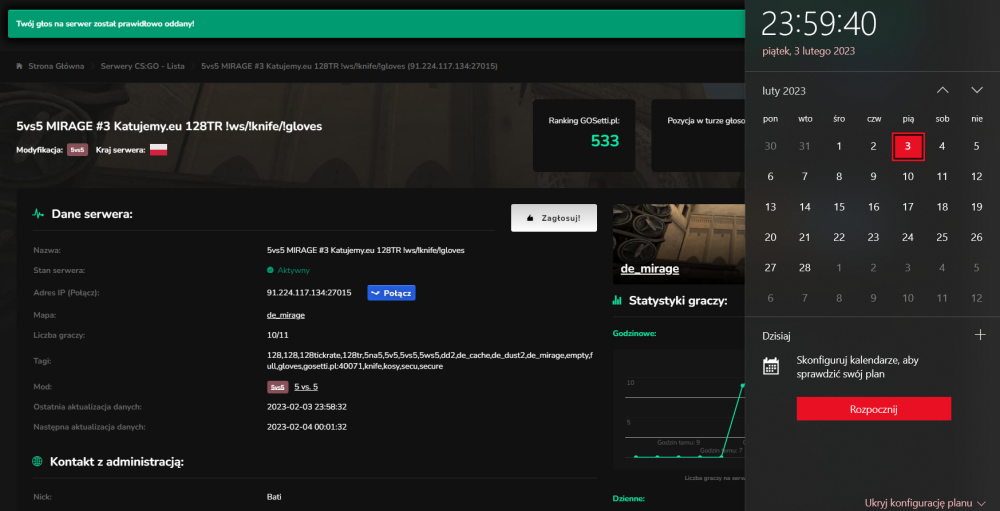Click the globe icon beside Kontakt z administracją
The image size is (1000, 511).
(38, 461)
